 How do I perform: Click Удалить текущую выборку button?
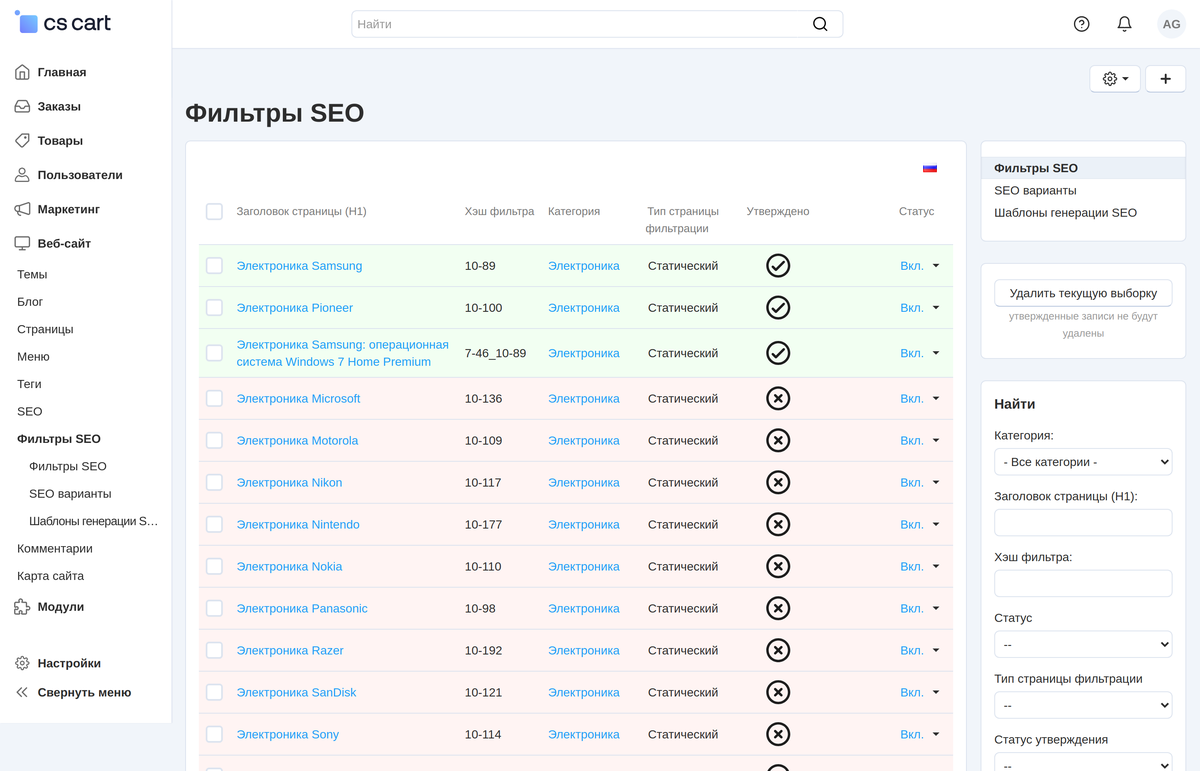[1083, 293]
